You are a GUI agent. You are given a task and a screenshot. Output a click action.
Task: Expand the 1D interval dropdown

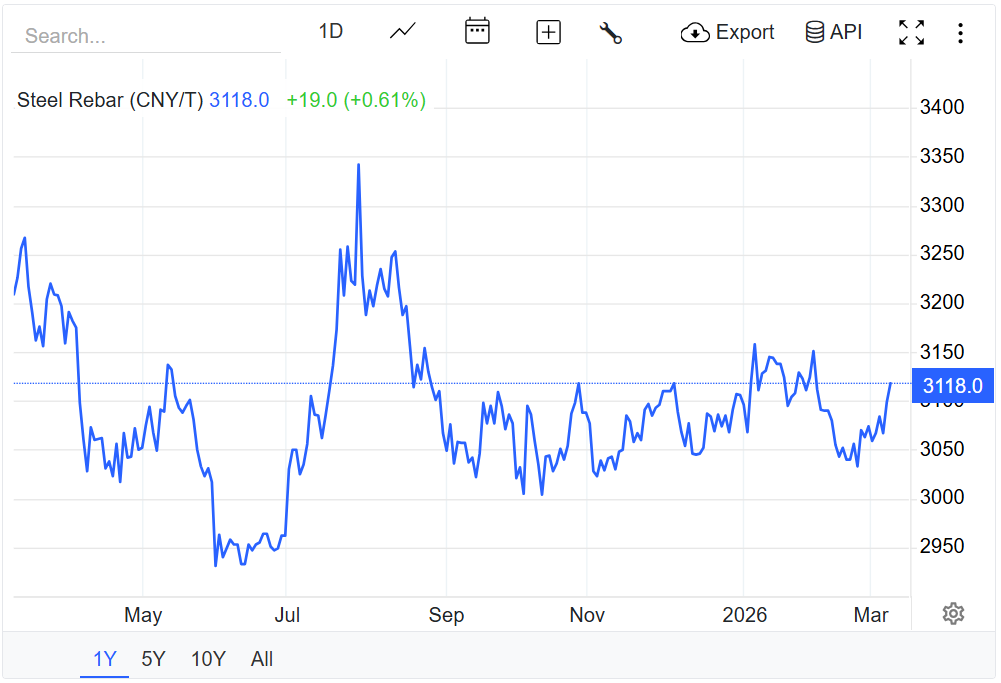tap(331, 32)
